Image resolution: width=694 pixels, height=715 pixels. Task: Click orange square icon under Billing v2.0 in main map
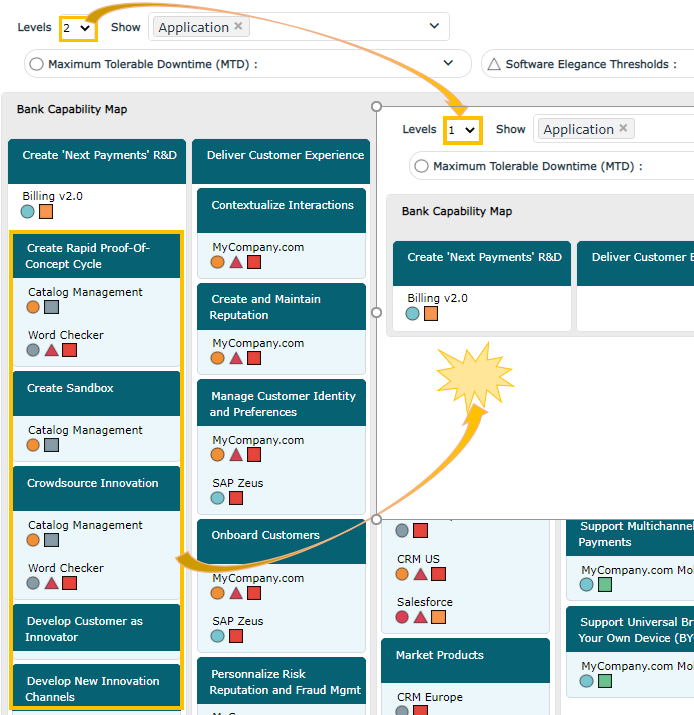(46, 212)
